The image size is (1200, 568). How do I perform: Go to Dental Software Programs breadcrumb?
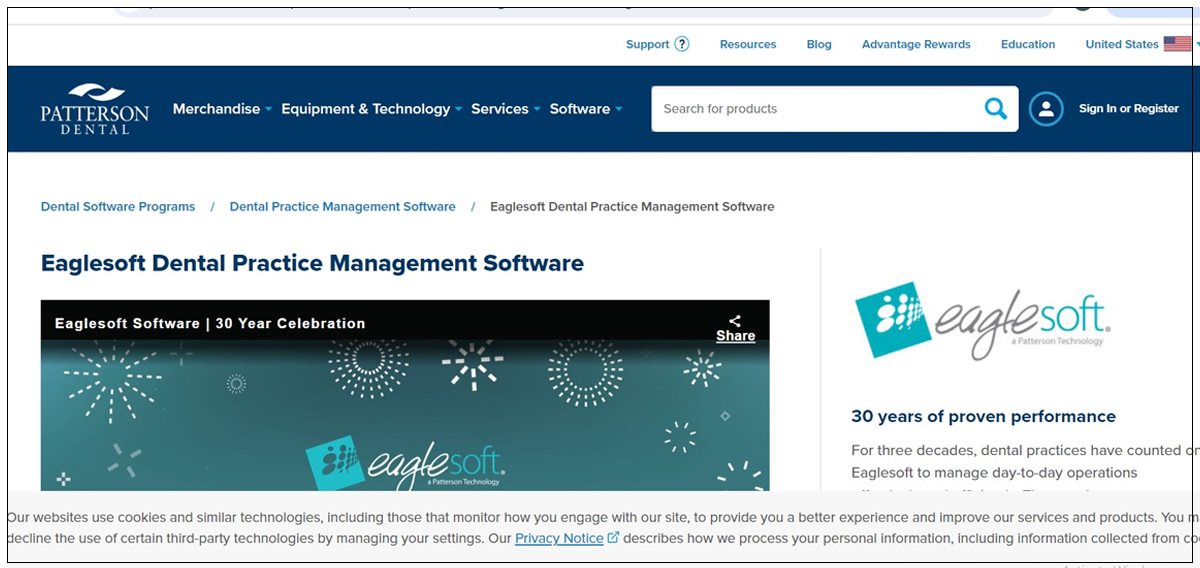point(118,207)
